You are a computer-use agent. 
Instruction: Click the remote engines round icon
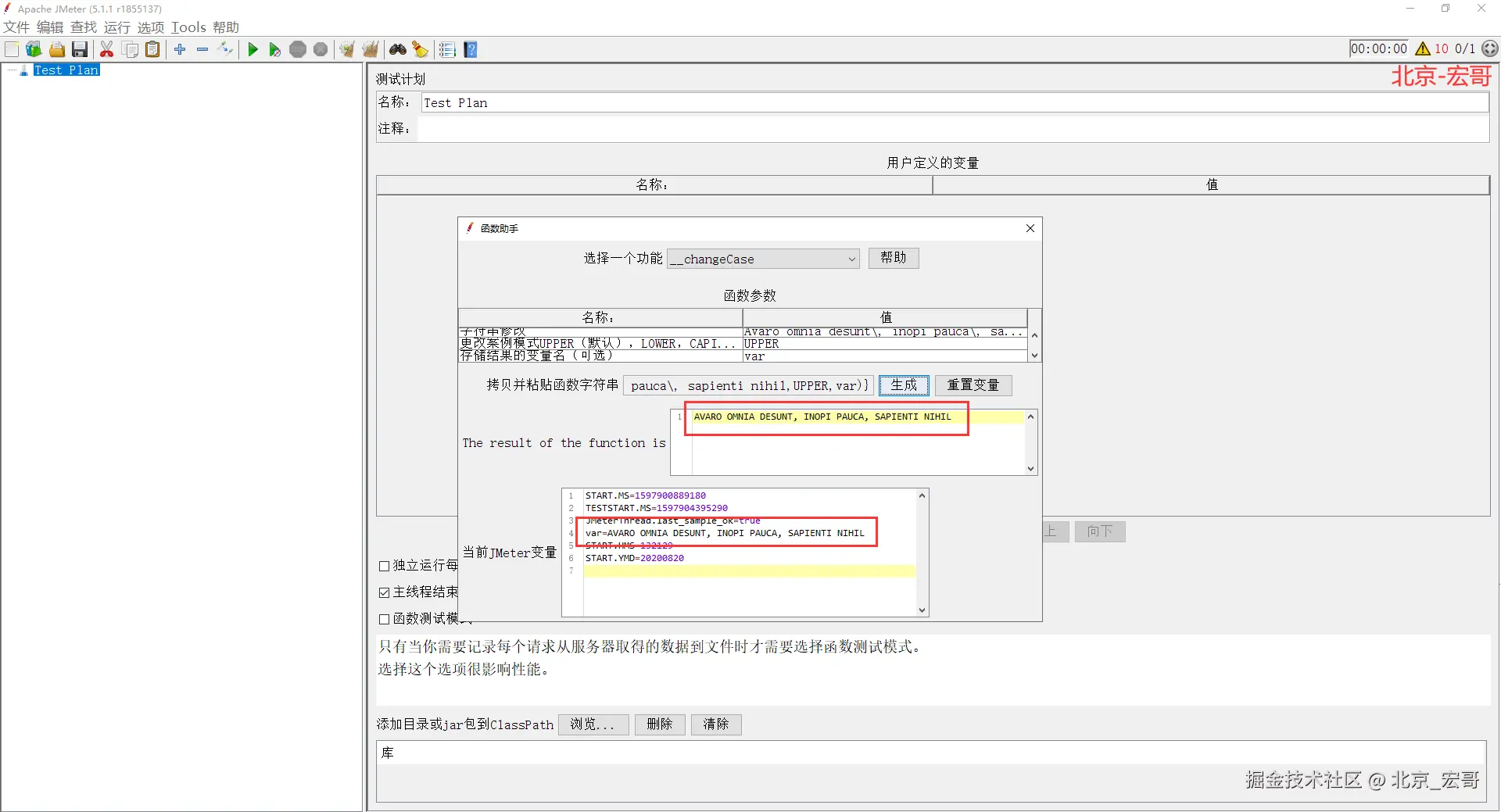pyautogui.click(x=1490, y=48)
